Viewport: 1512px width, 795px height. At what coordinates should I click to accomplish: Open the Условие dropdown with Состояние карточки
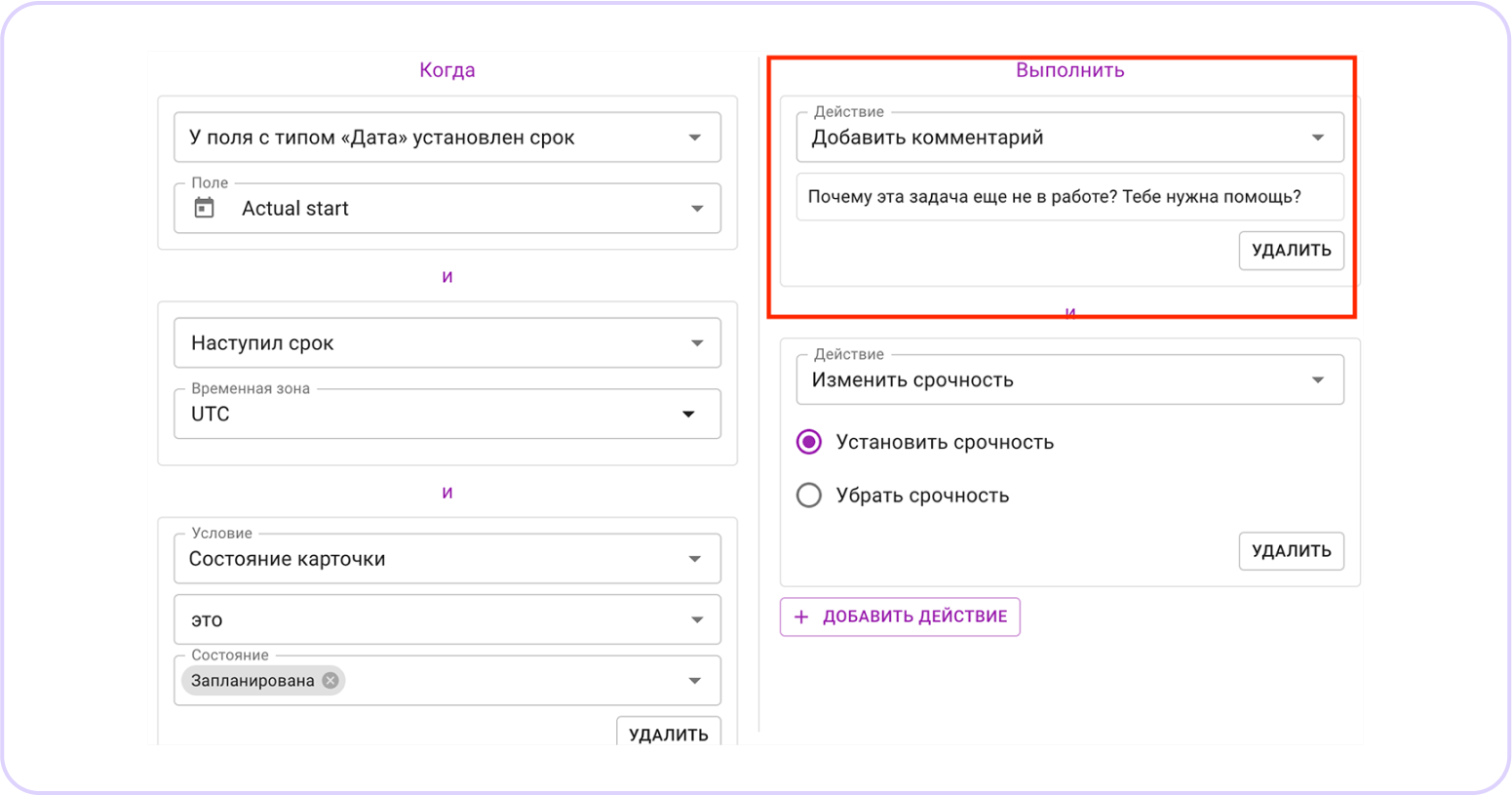[447, 559]
